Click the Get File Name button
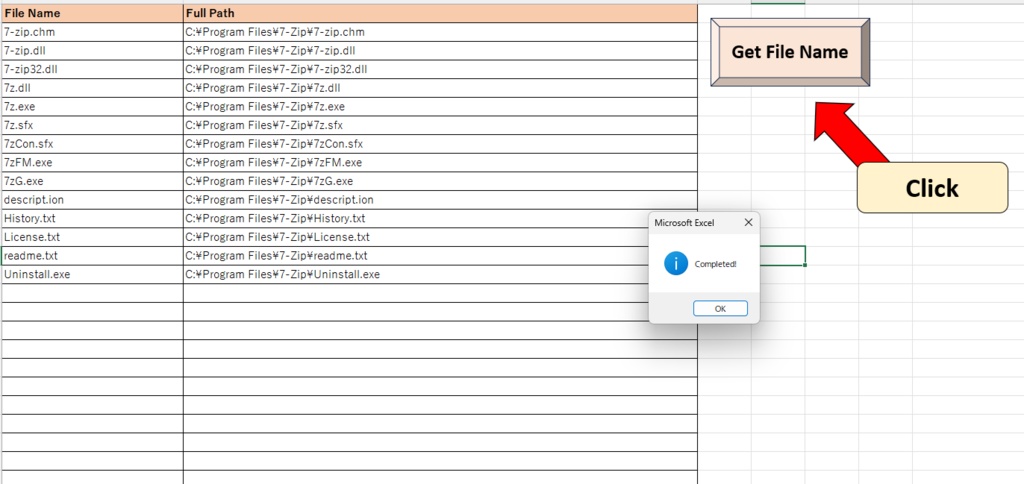 pyautogui.click(x=790, y=52)
